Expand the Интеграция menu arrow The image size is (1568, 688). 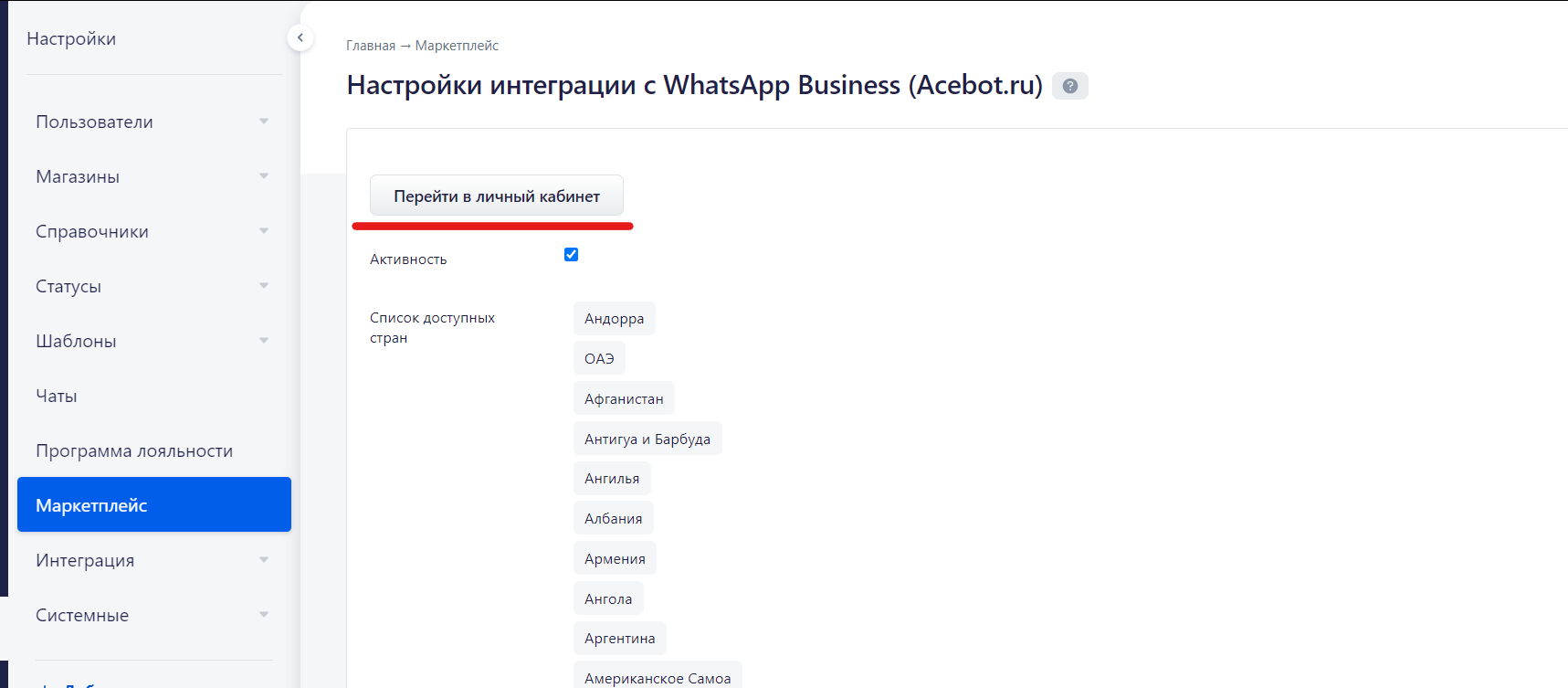click(x=264, y=560)
